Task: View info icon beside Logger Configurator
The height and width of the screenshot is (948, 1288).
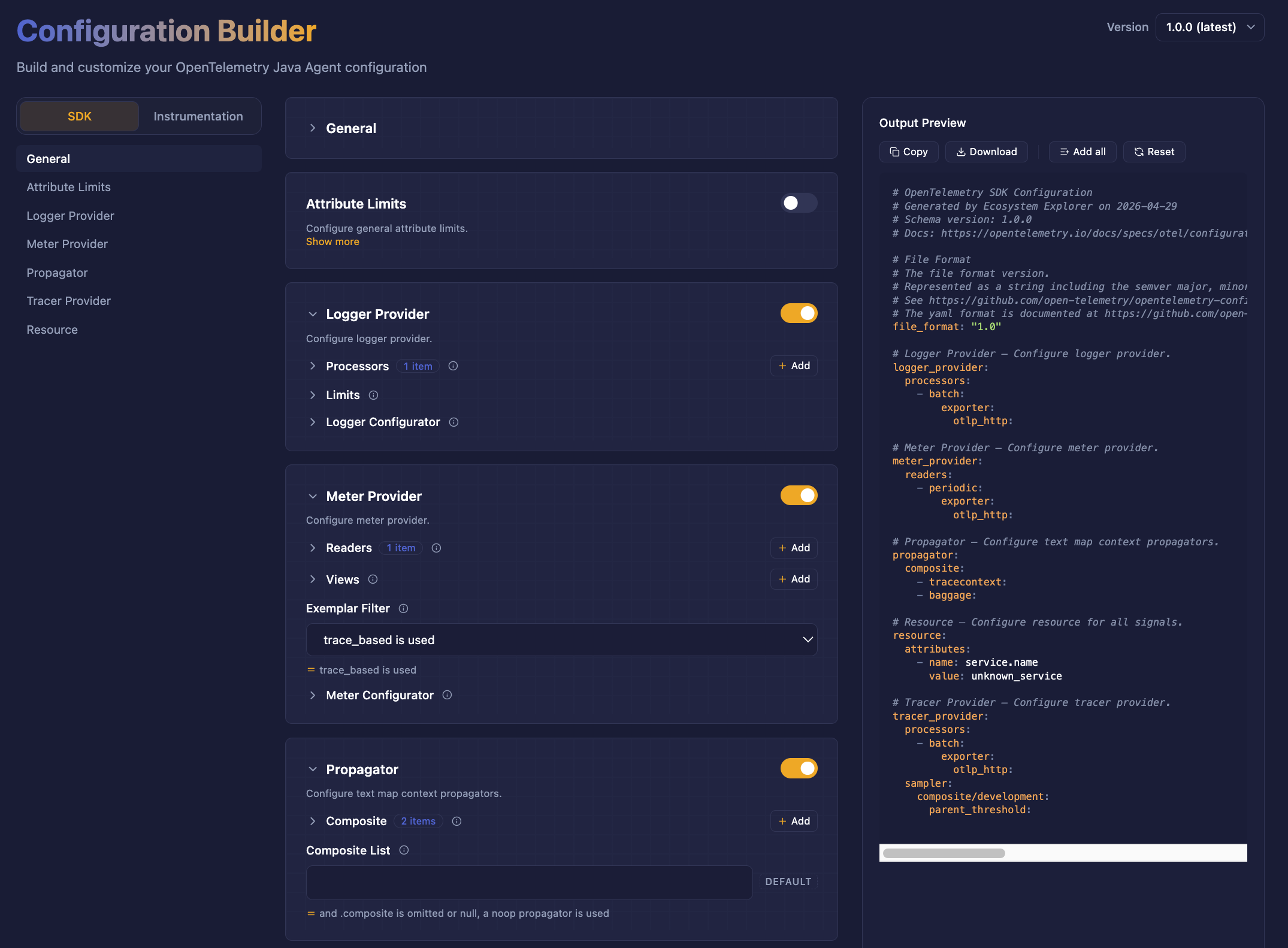Action: tap(453, 422)
